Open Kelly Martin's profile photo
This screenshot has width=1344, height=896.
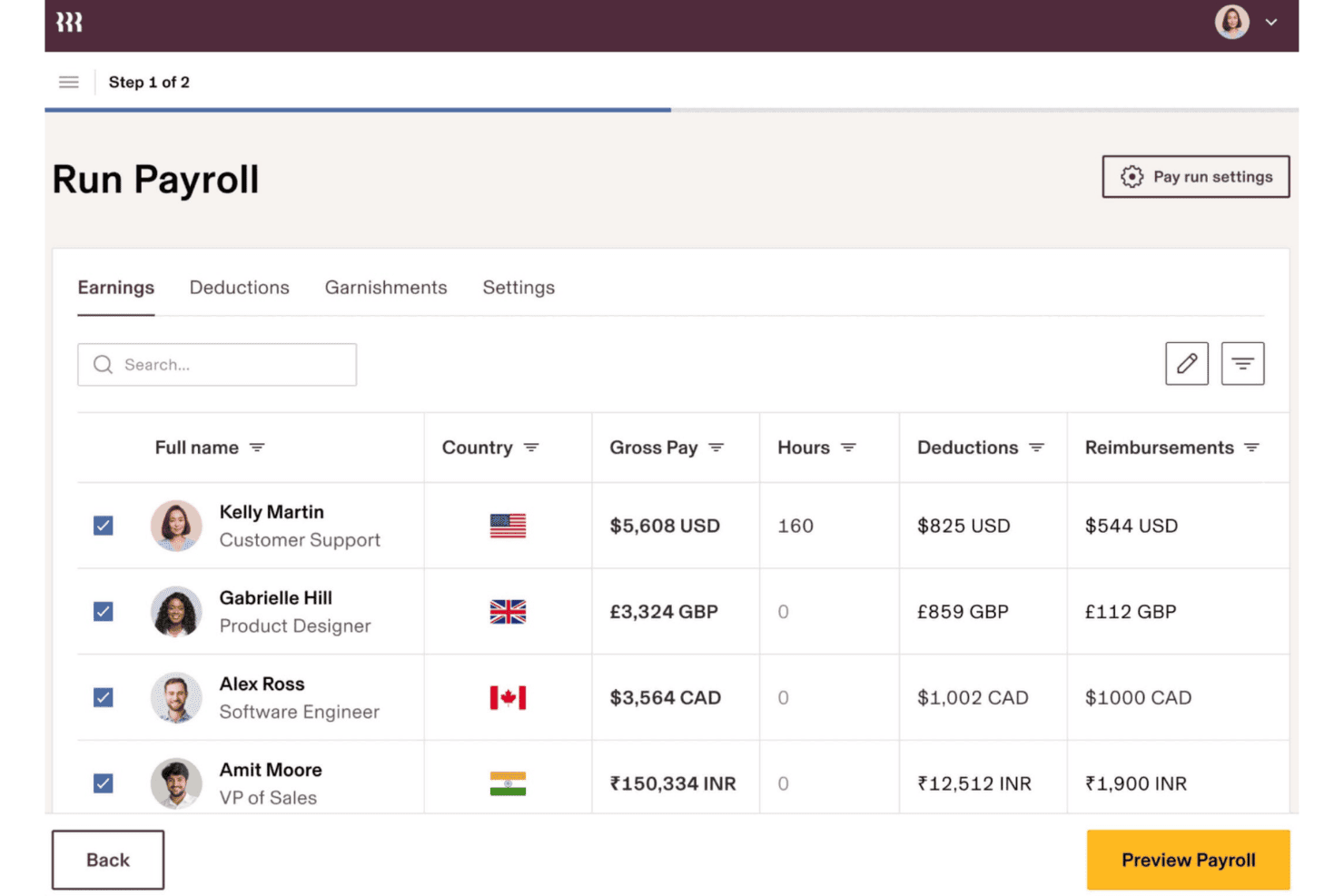[x=176, y=526]
